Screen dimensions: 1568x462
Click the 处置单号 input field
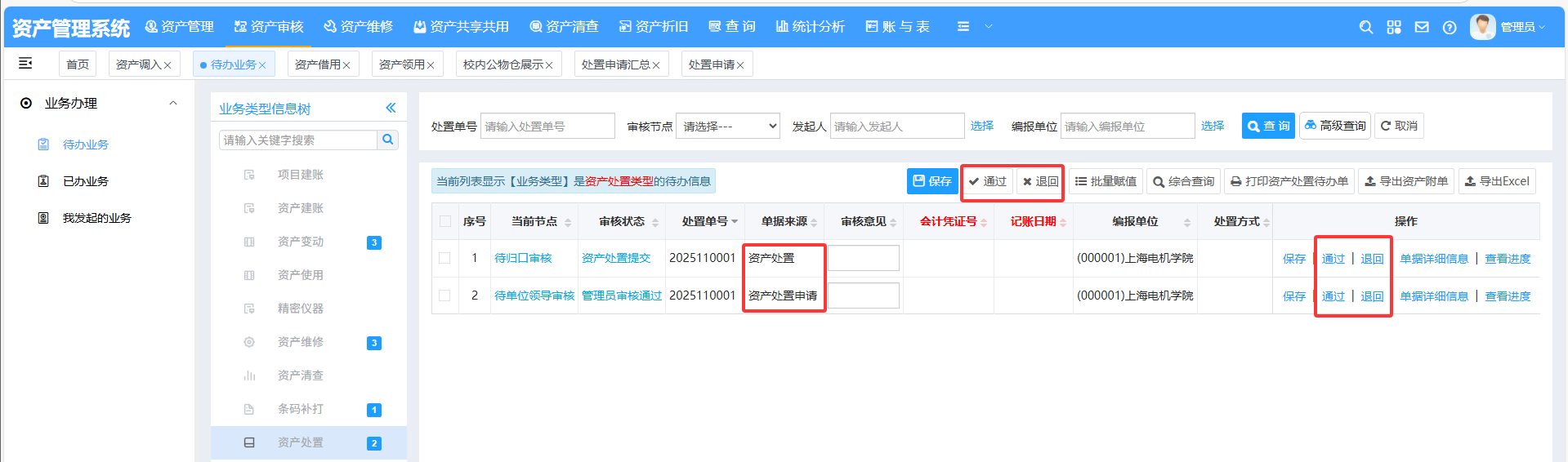(547, 126)
